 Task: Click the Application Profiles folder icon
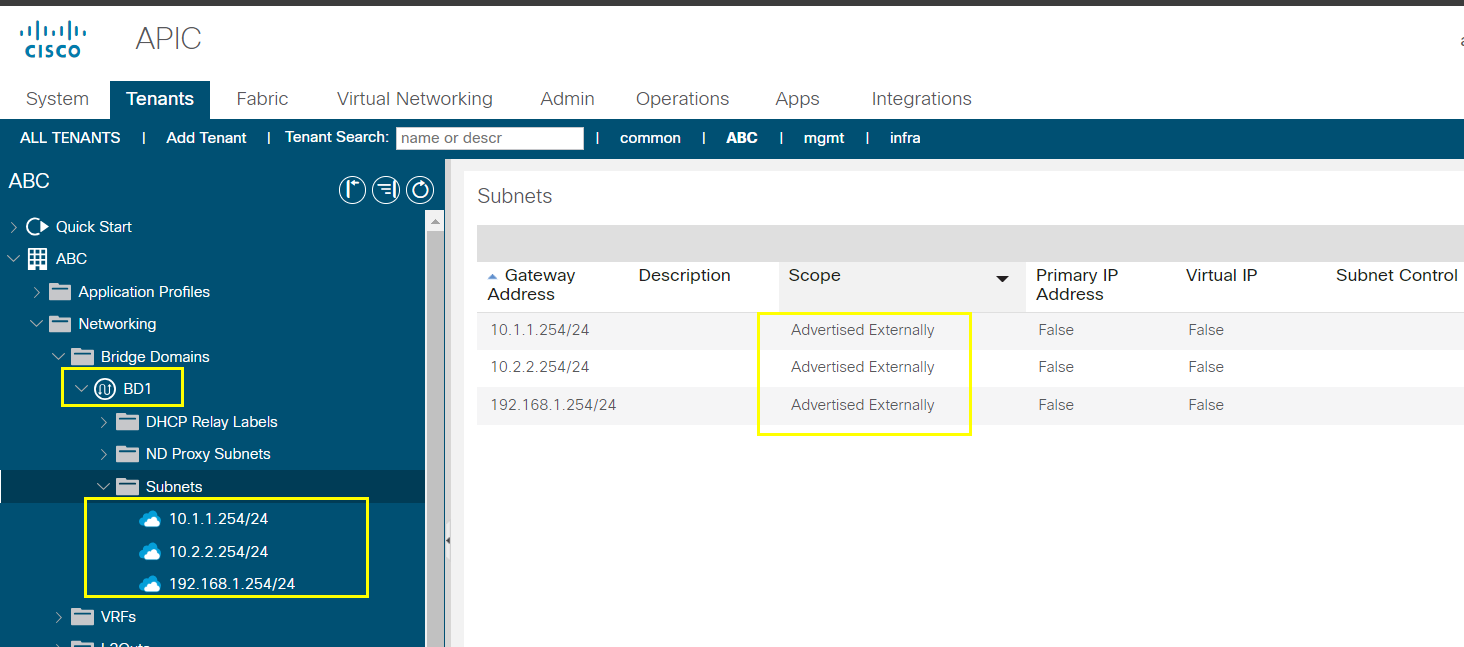61,292
